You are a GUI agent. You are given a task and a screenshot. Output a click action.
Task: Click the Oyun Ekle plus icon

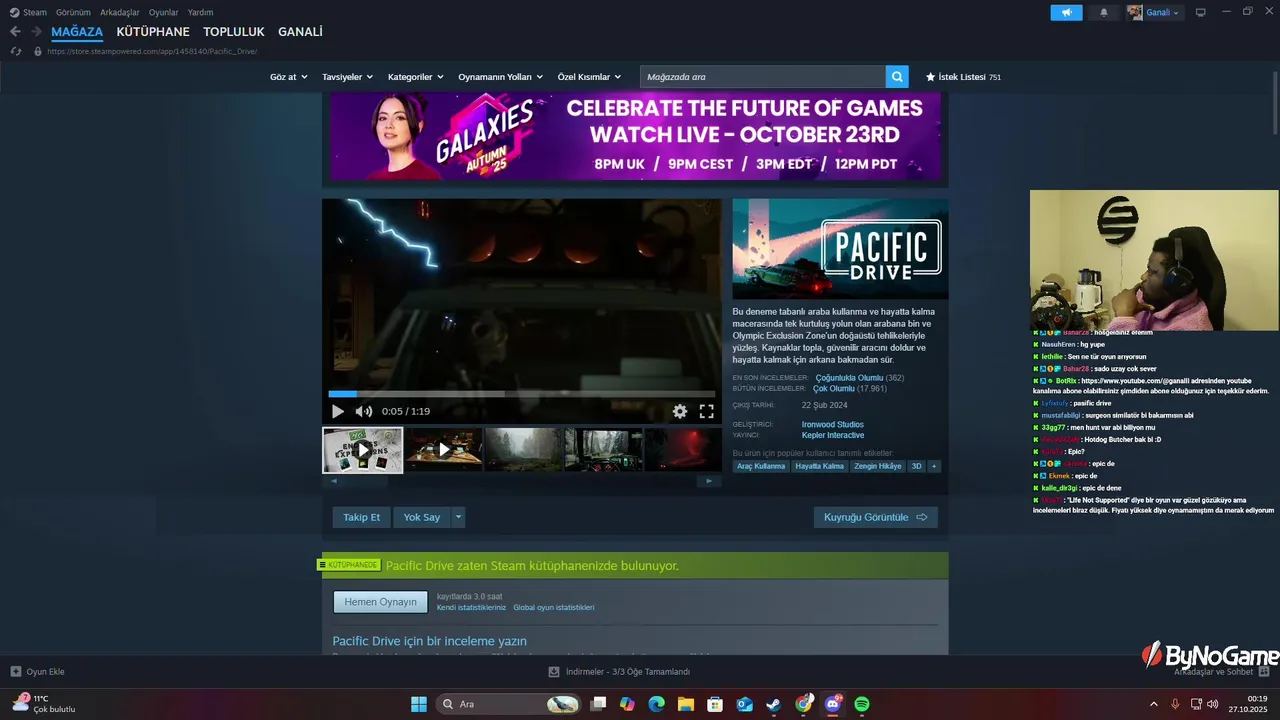pos(15,672)
